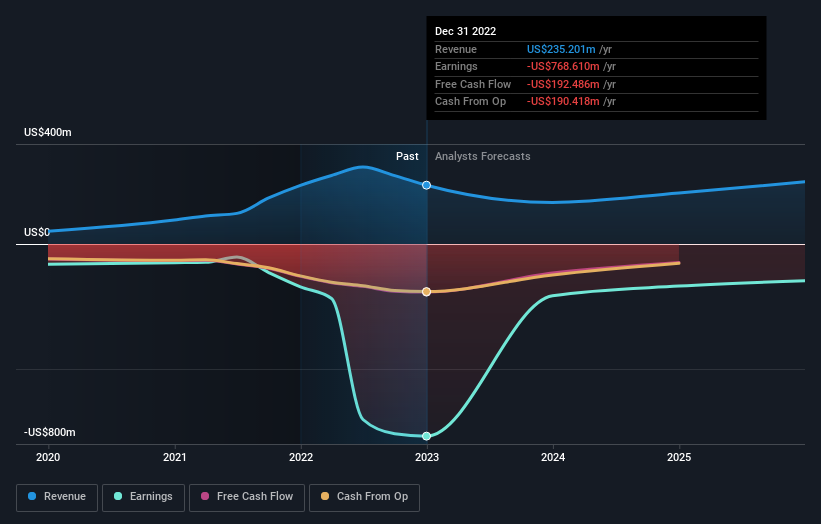821x524 pixels.
Task: Click the Revenue row label in tooltip
Action: 456,49
